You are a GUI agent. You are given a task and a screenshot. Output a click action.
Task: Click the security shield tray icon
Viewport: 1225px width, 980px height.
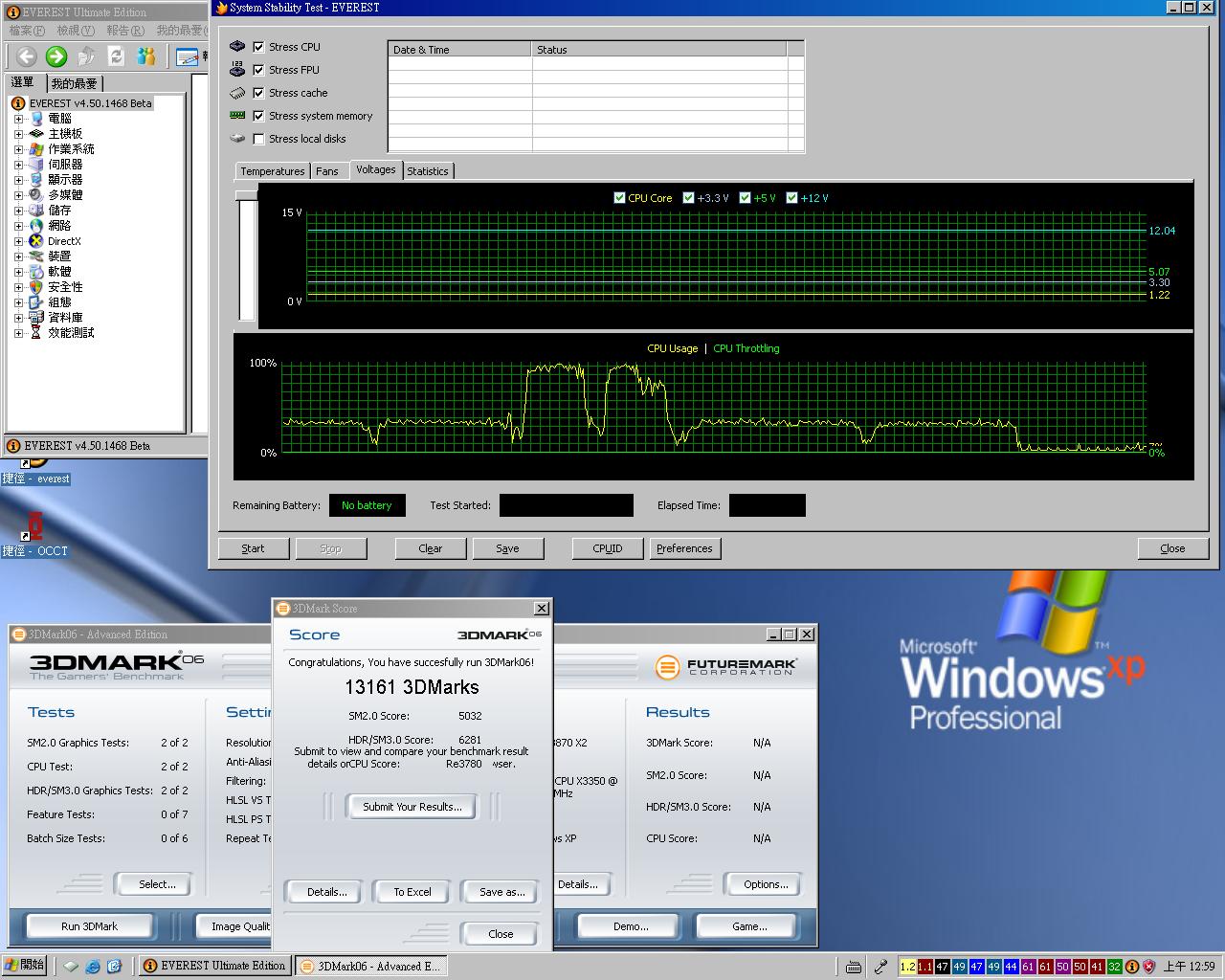click(x=1149, y=967)
